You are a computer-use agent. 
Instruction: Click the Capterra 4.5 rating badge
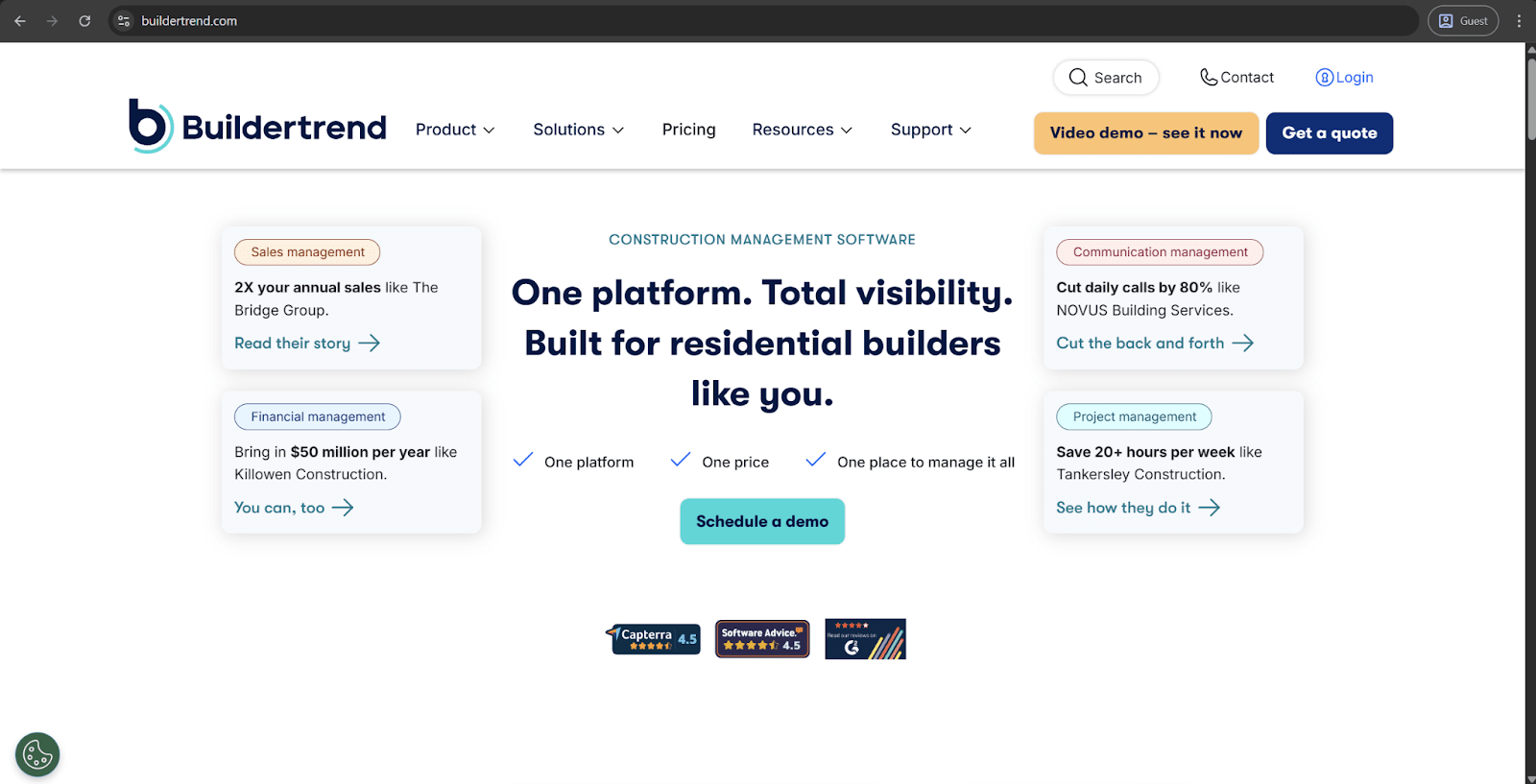654,639
